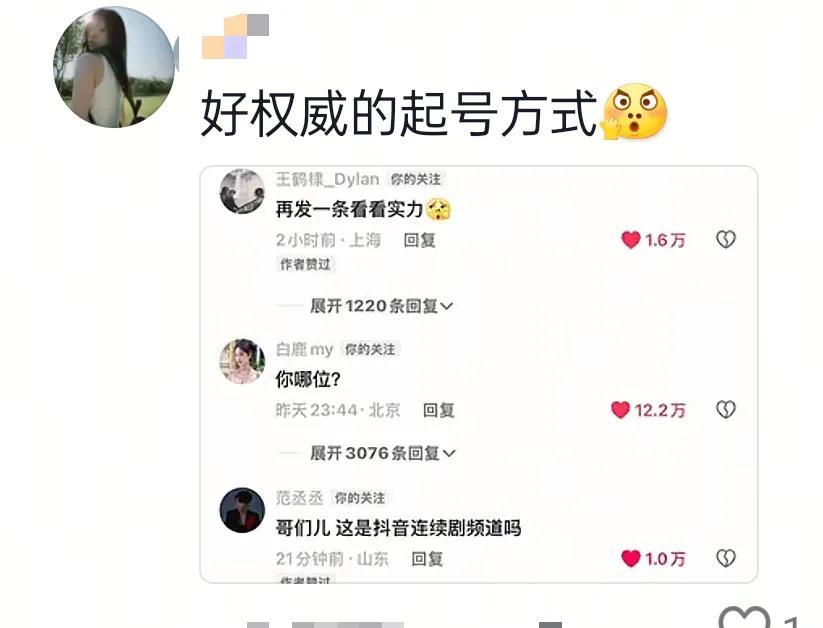The width and height of the screenshot is (823, 628).
Task: View 范丞丞's commenter avatar
Action: point(242,510)
